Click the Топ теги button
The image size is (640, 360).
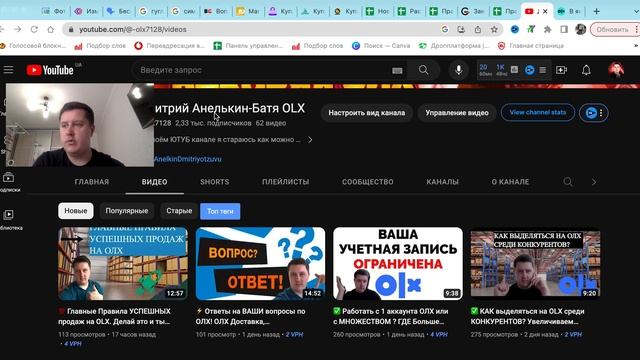220,211
